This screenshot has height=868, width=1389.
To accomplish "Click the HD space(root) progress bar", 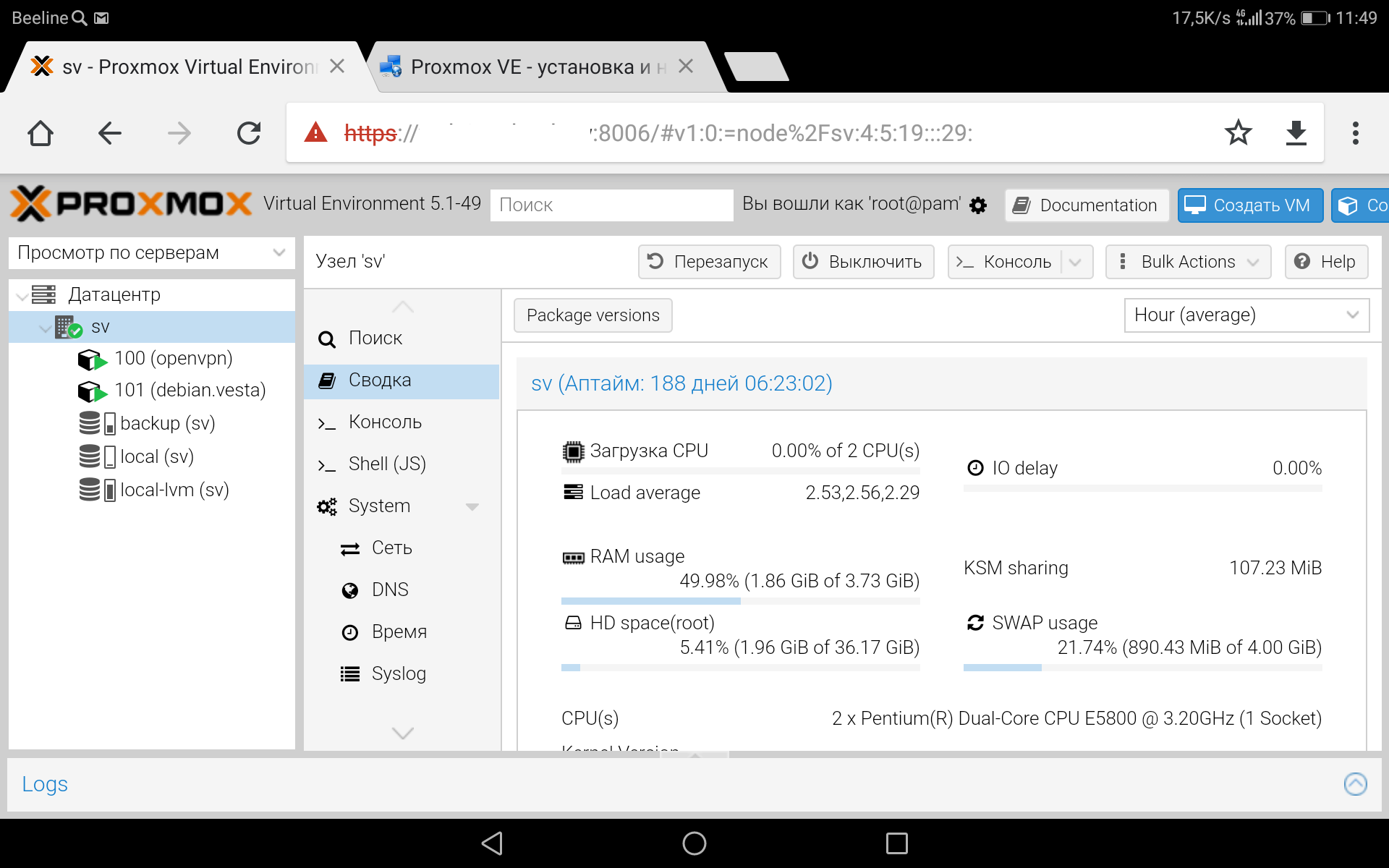I will (x=740, y=668).
